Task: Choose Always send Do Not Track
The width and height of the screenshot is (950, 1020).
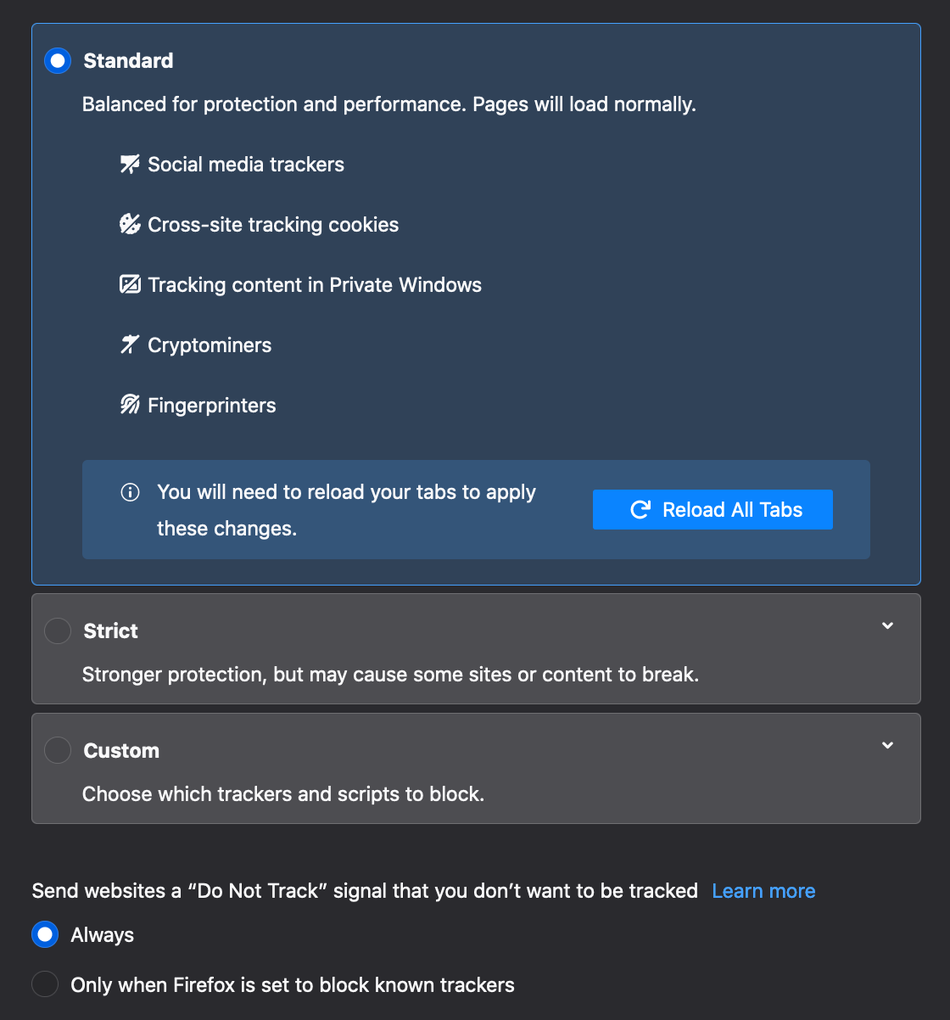Action: coord(45,935)
